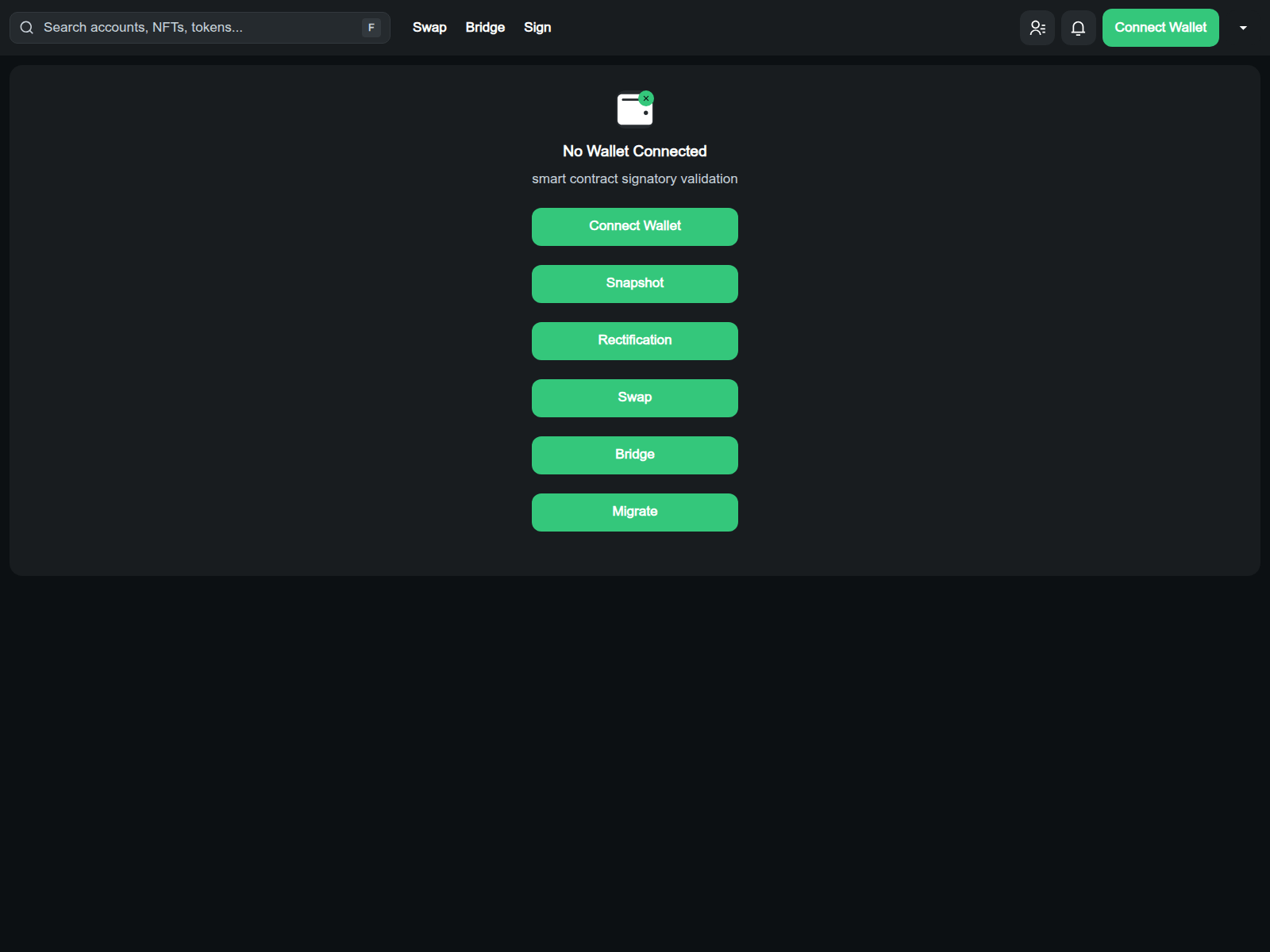1270x952 pixels.
Task: Click the search magnifier icon
Action: coord(27,28)
